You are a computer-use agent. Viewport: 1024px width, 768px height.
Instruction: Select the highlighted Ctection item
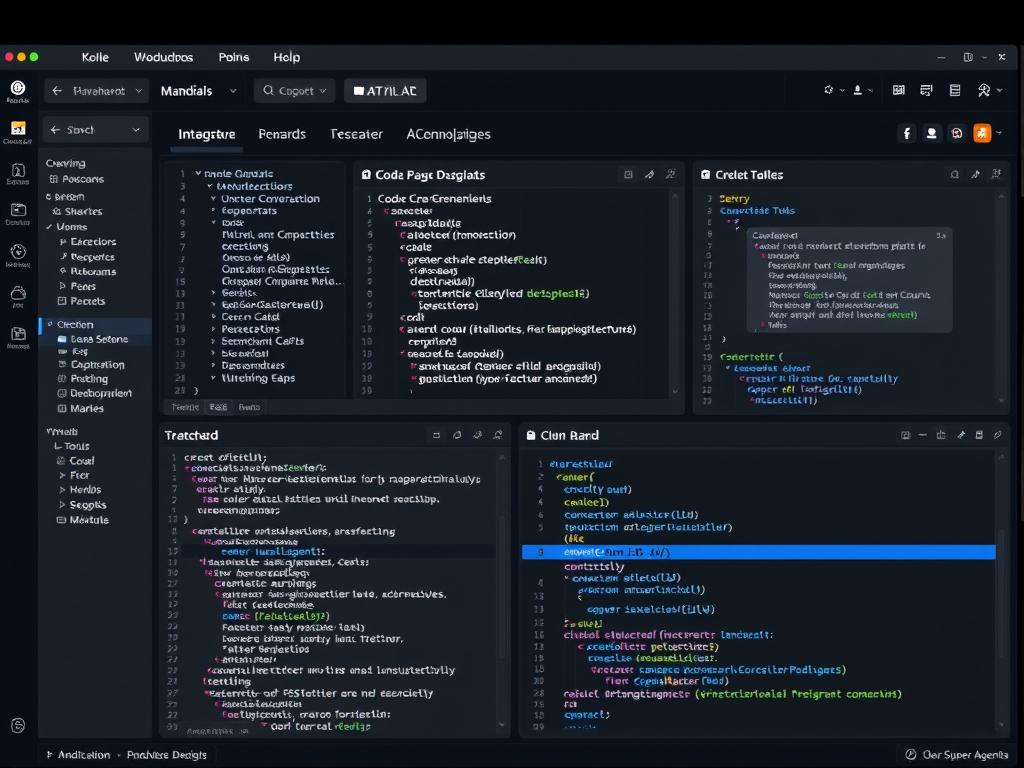(96, 325)
